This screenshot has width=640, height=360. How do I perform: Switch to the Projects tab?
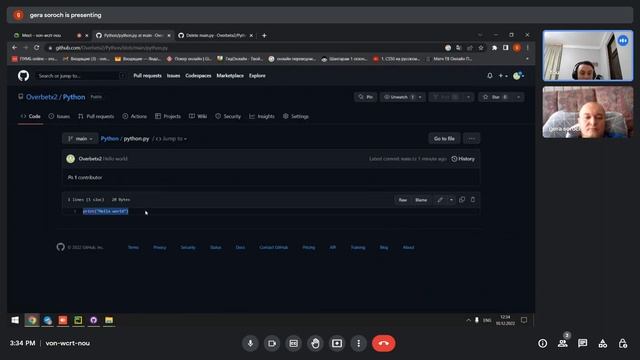pos(168,116)
